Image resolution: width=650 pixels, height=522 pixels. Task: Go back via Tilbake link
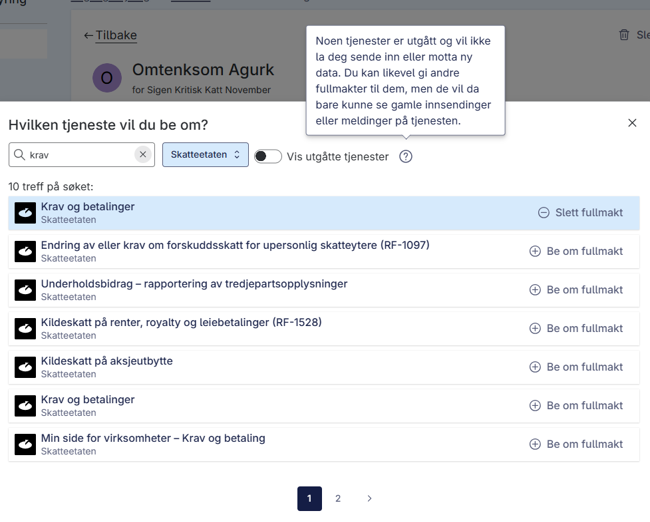(110, 35)
